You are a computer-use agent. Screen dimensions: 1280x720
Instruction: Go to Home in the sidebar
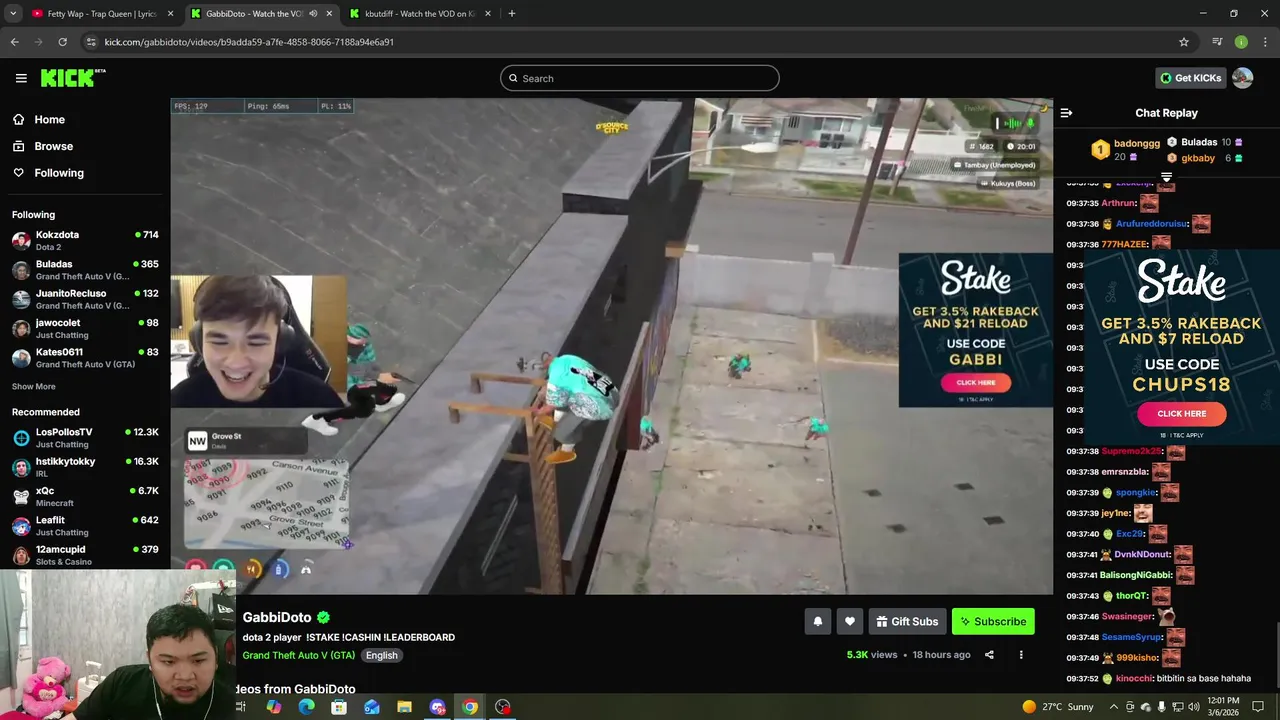click(49, 119)
